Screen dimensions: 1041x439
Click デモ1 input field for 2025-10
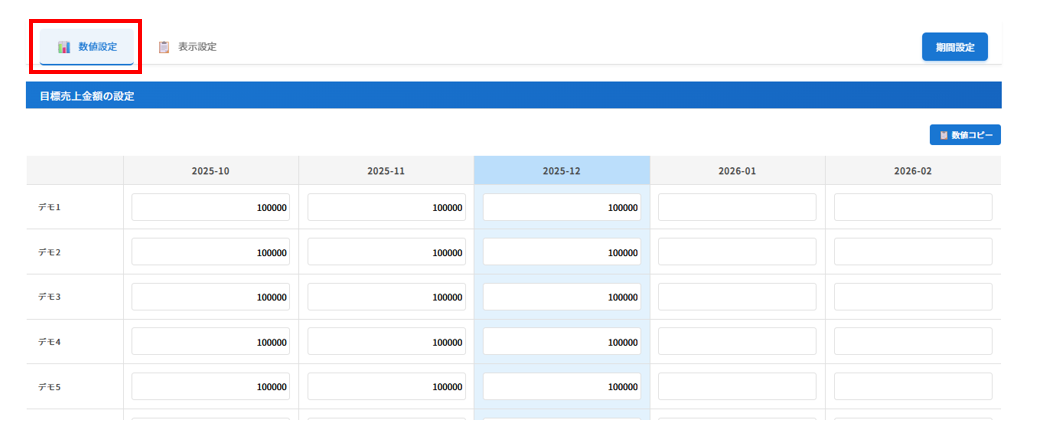point(210,207)
